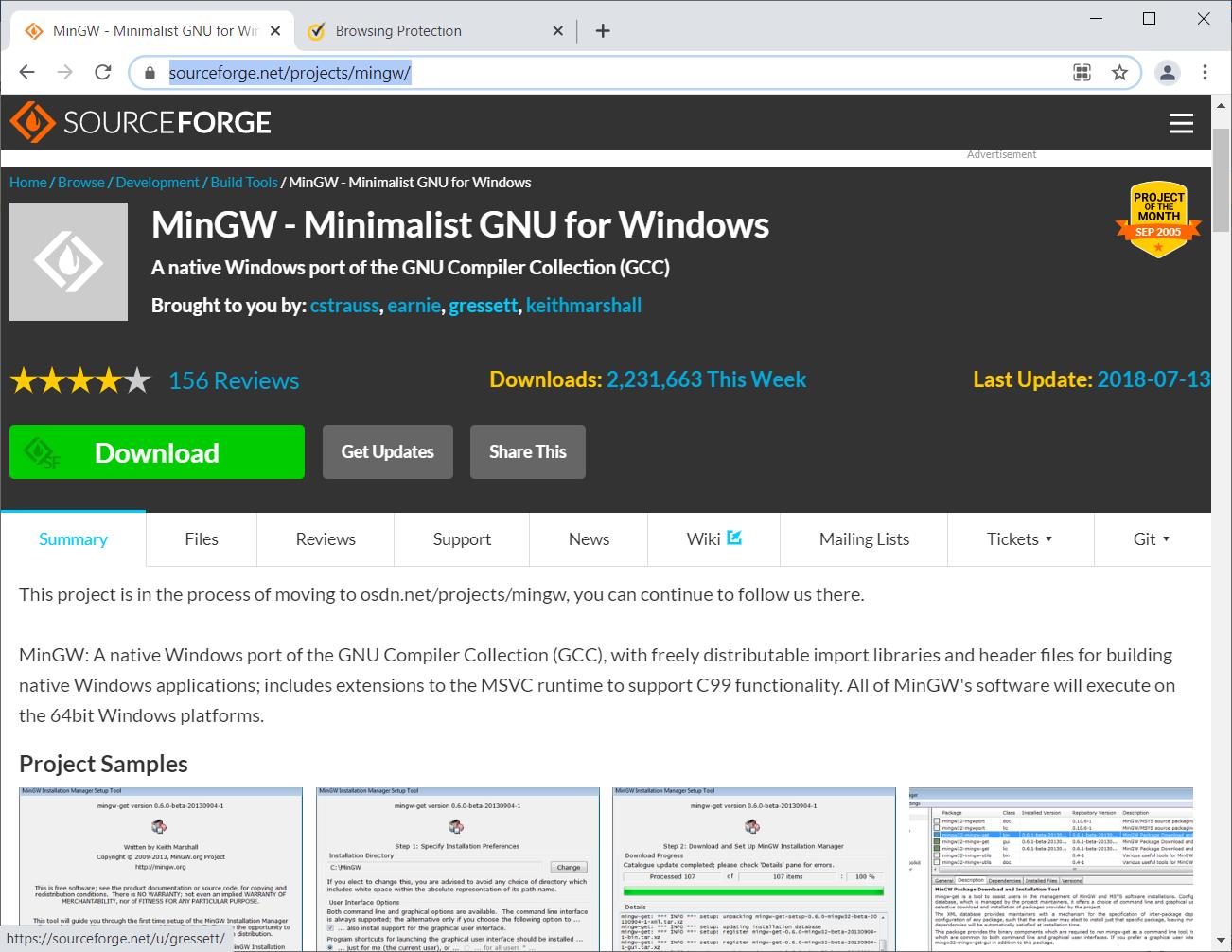Select the MinGW browser tab
This screenshot has width=1232, height=952.
tap(151, 30)
